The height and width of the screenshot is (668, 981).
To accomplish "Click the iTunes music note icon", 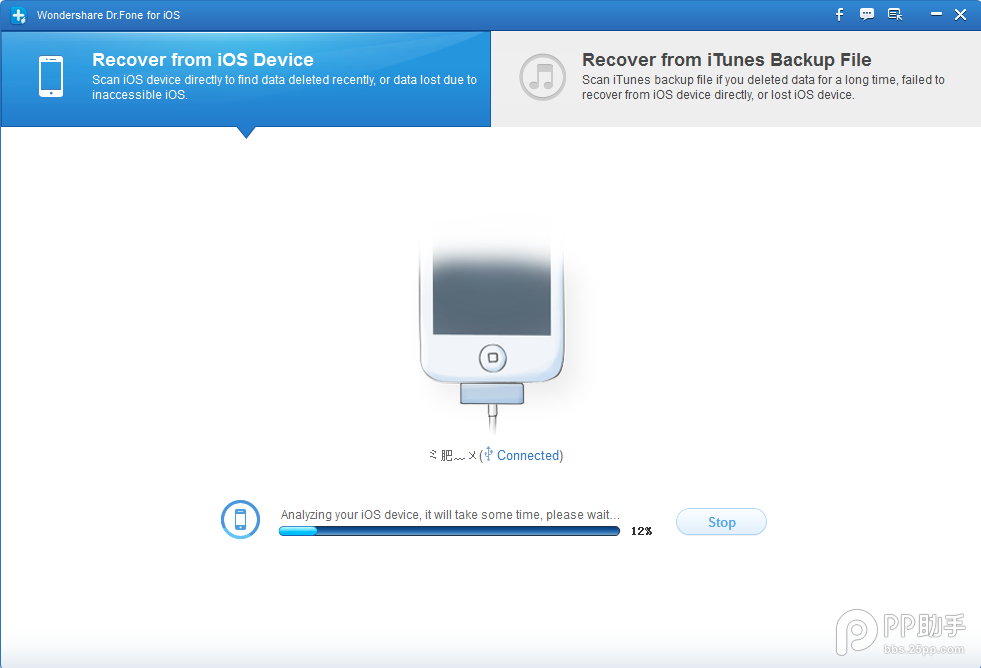I will coord(542,77).
